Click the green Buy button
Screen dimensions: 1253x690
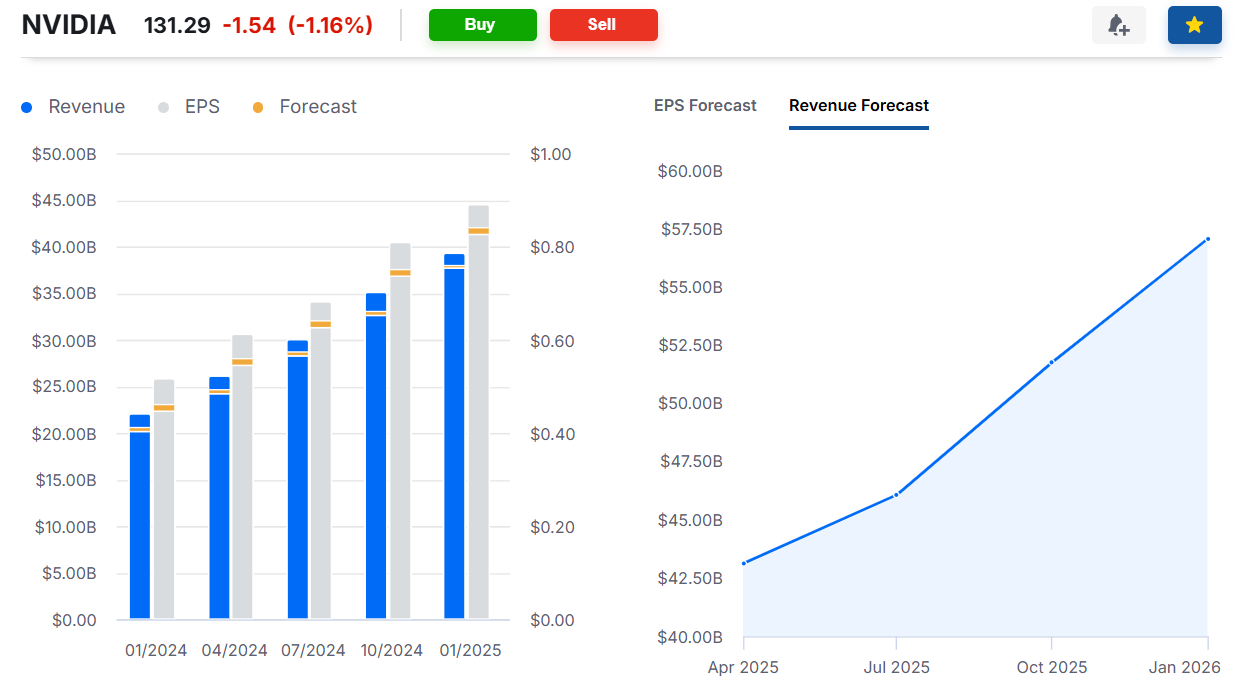483,25
